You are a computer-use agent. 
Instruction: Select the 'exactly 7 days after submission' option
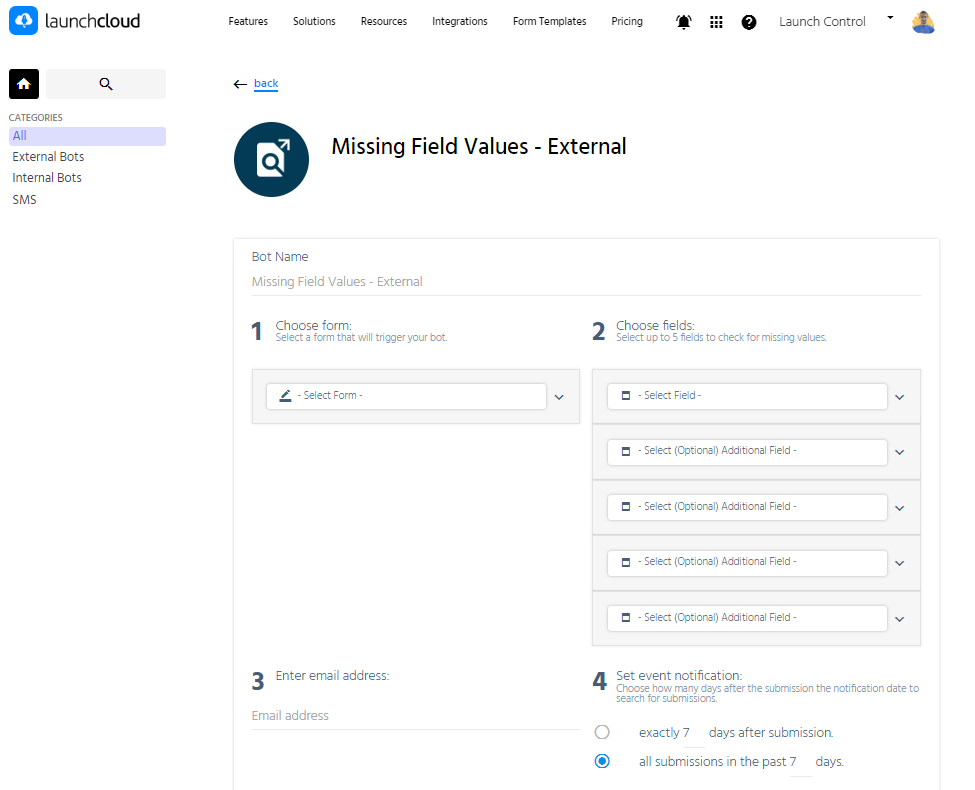(x=602, y=732)
